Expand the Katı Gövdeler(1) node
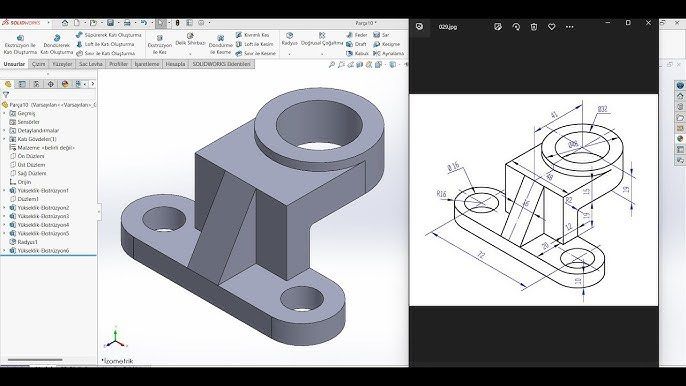This screenshot has width=686, height=386. (4, 139)
